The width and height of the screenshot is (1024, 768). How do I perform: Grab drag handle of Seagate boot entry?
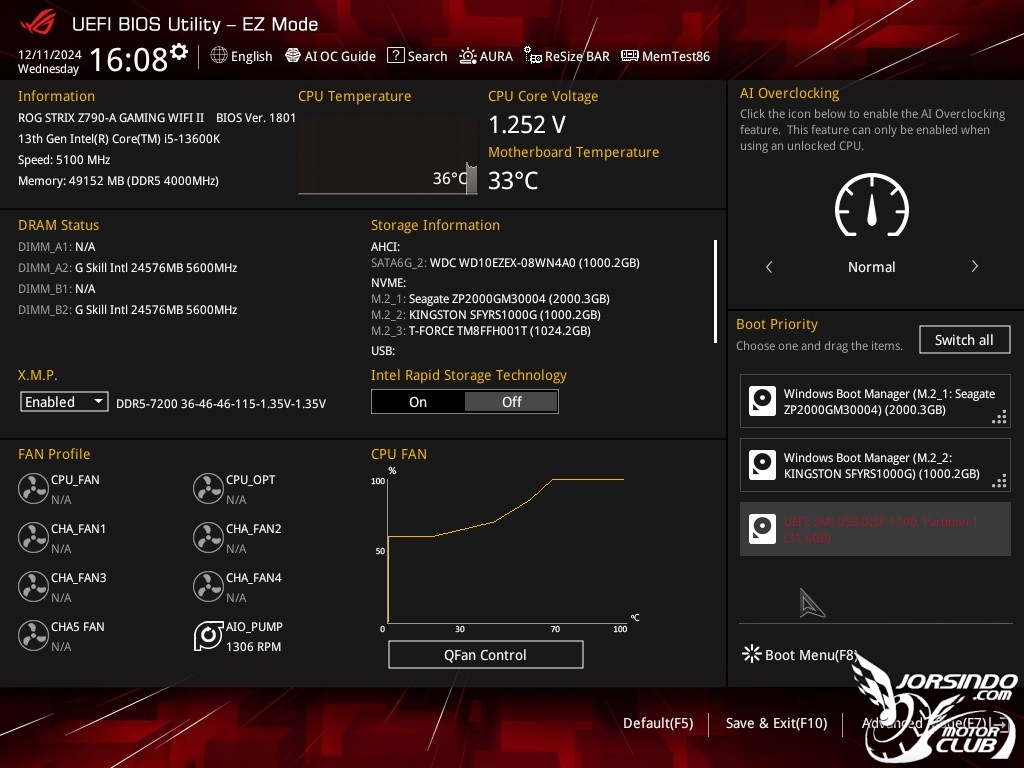(x=999, y=417)
